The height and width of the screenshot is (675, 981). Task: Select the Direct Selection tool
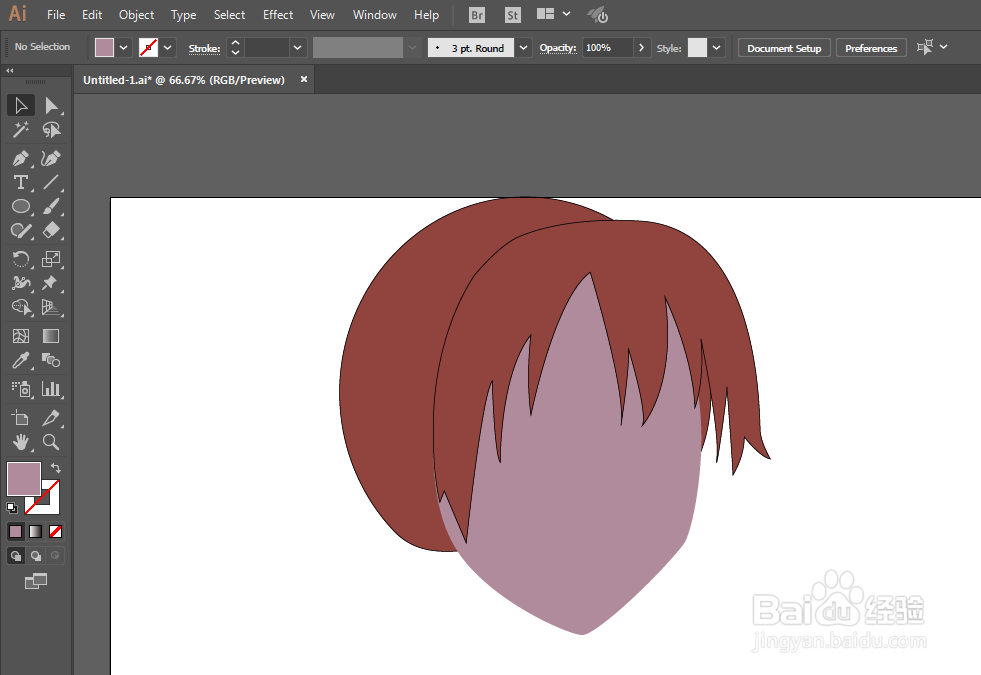(x=51, y=105)
